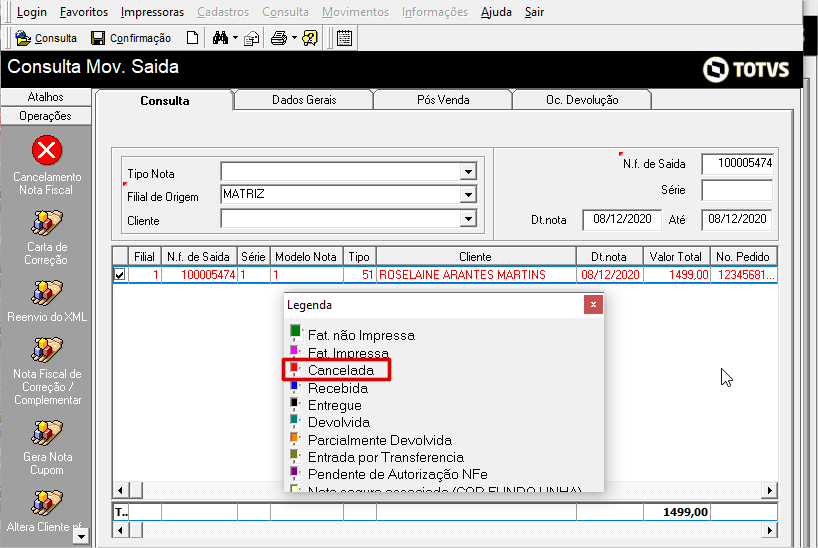This screenshot has width=818, height=548.
Task: Close the Legenda popup
Action: click(593, 305)
